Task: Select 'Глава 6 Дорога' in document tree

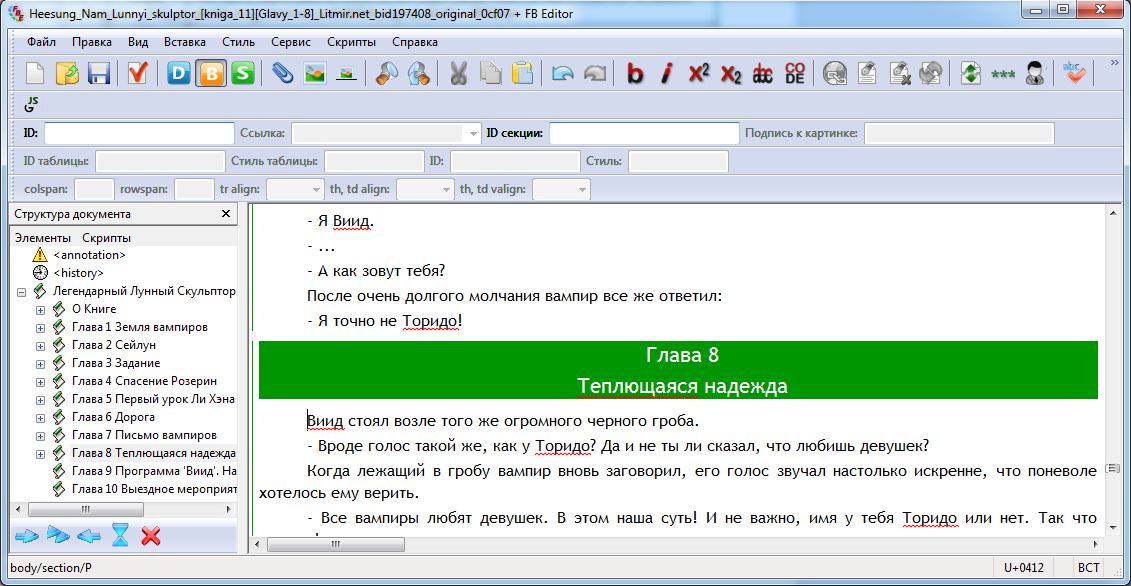Action: (113, 417)
